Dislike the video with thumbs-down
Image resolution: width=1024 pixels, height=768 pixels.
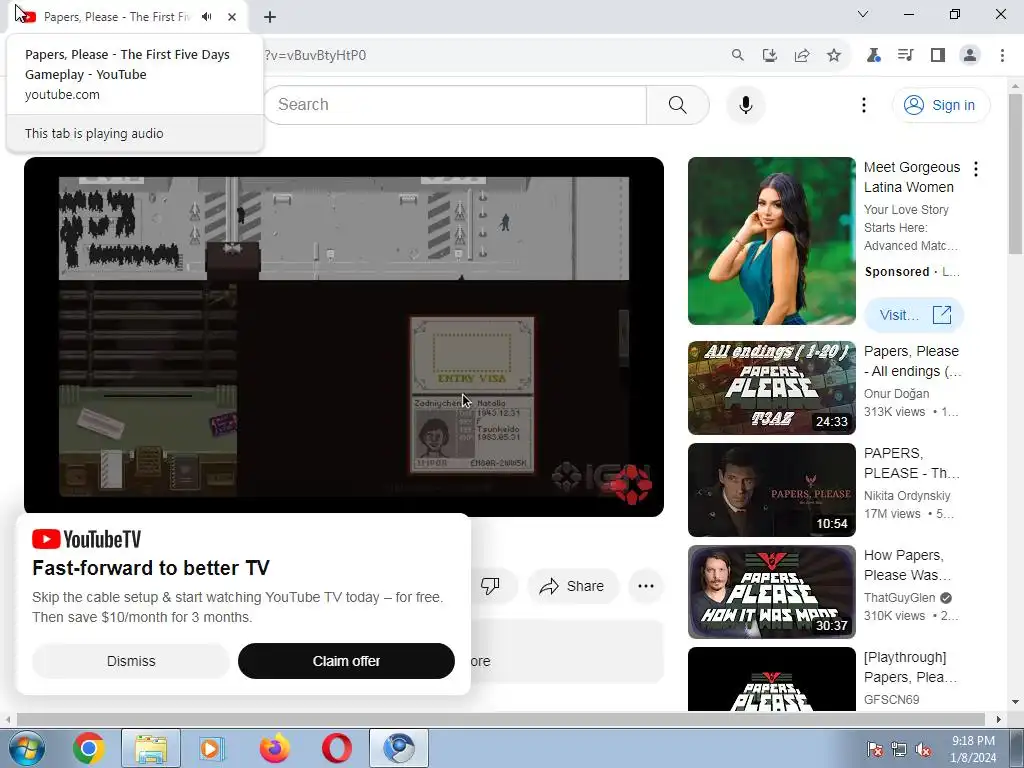[490, 586]
